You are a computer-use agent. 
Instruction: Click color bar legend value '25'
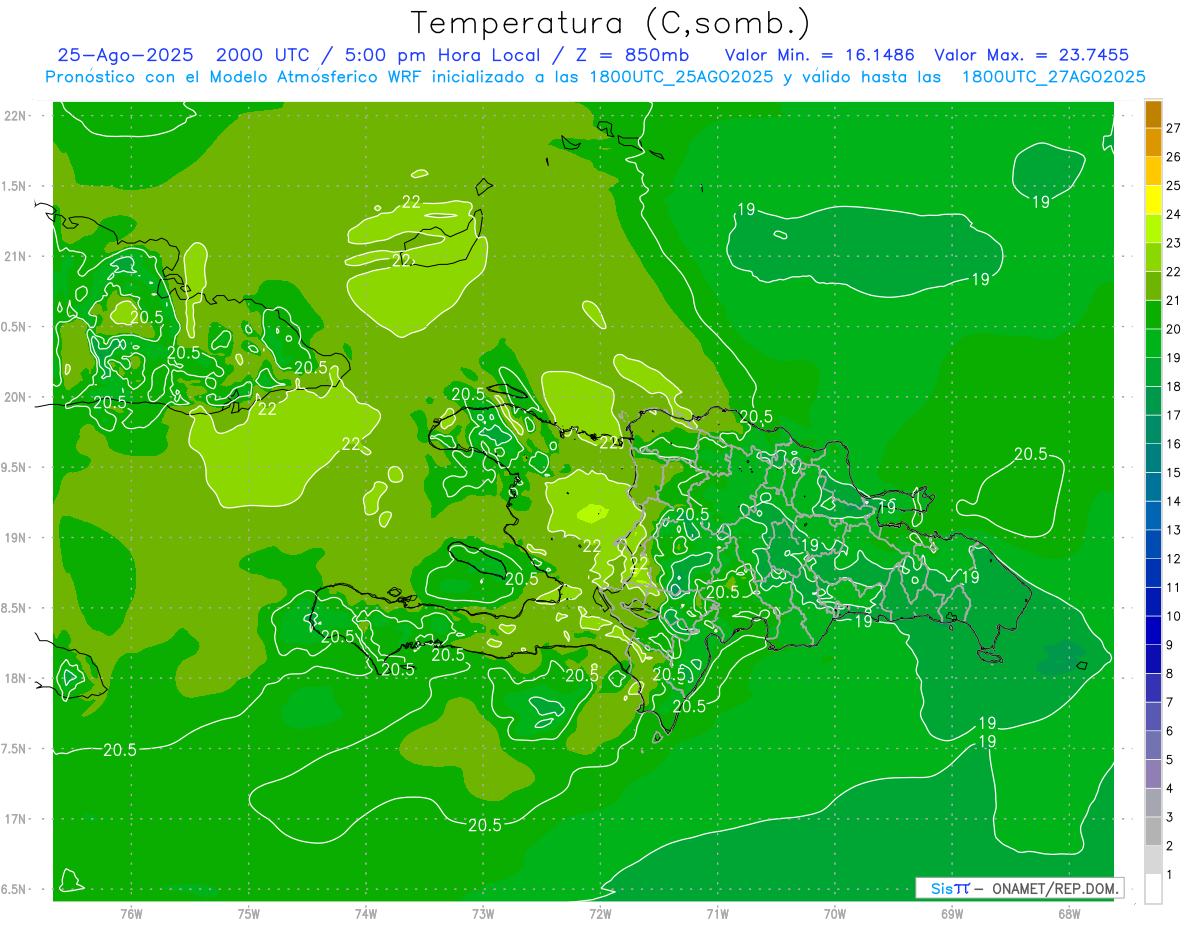pyautogui.click(x=1174, y=185)
